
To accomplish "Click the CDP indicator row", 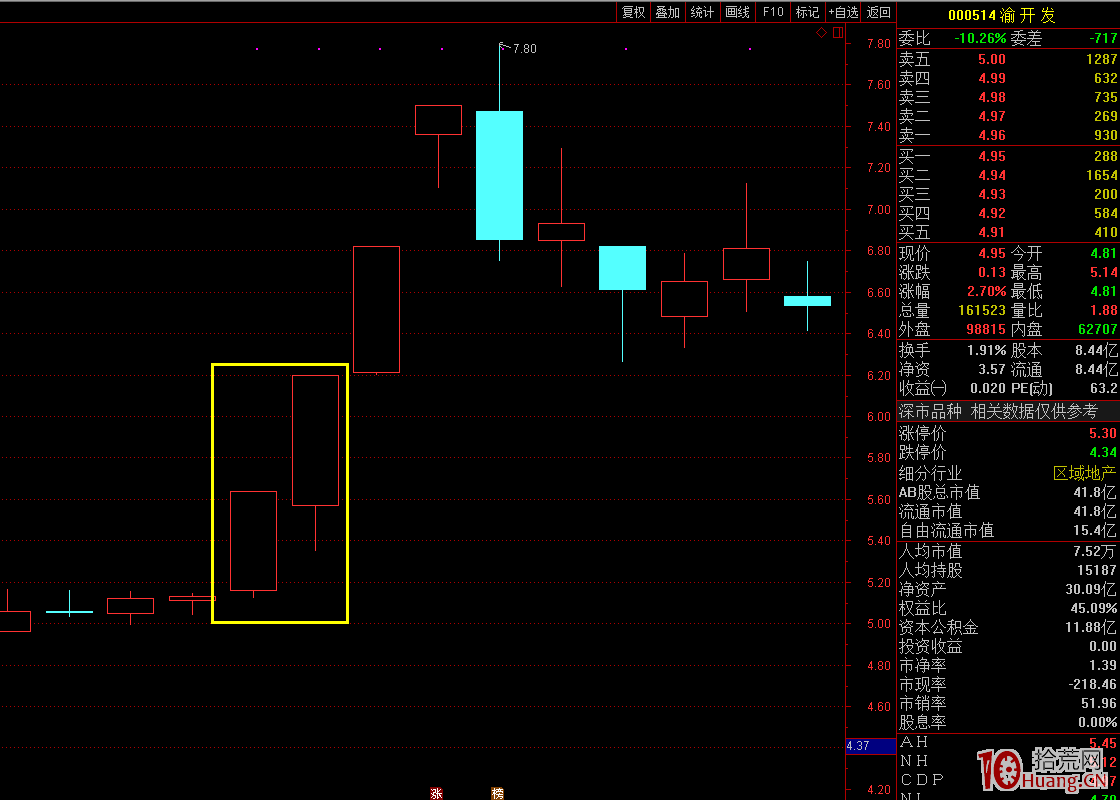I will (1008, 780).
